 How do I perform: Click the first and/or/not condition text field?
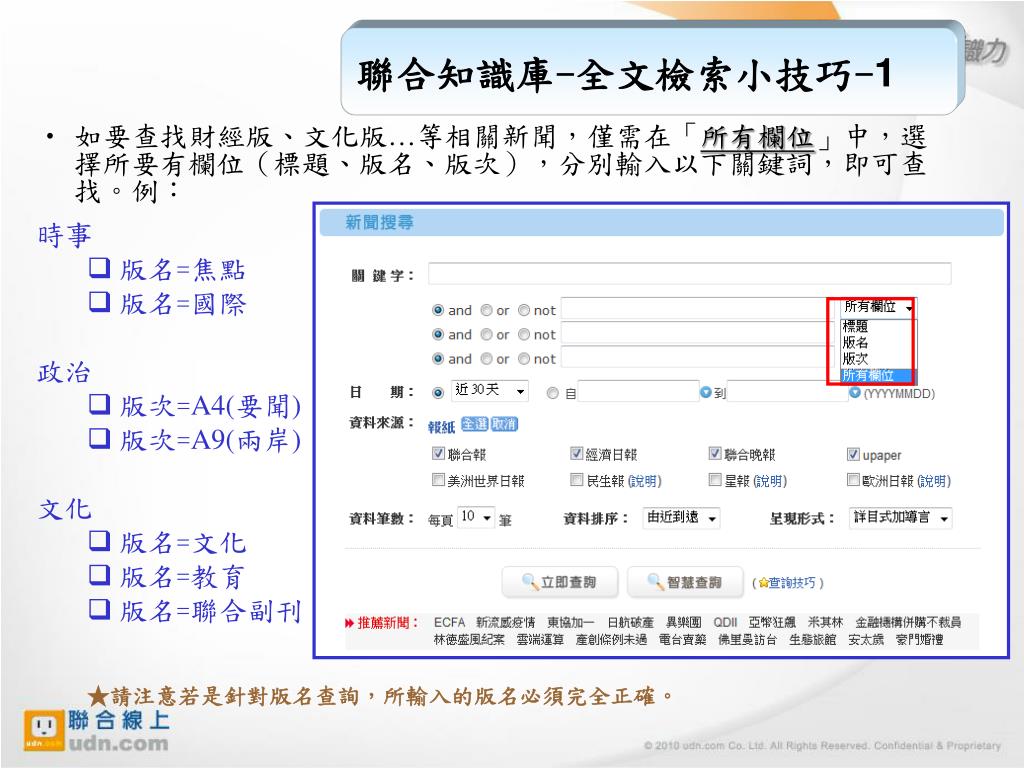click(x=695, y=309)
